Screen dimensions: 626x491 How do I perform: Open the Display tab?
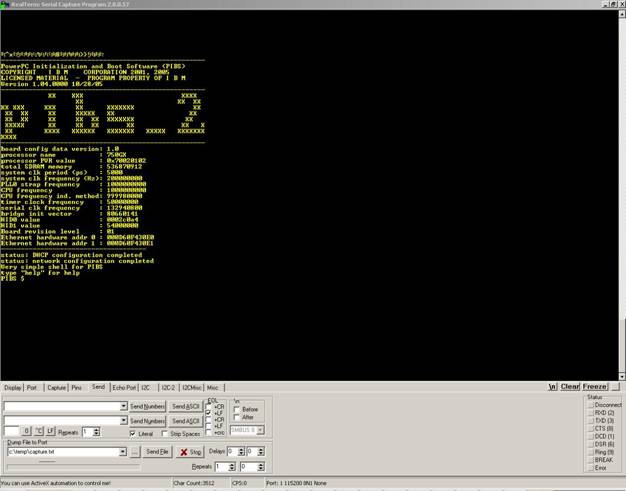coord(12,388)
